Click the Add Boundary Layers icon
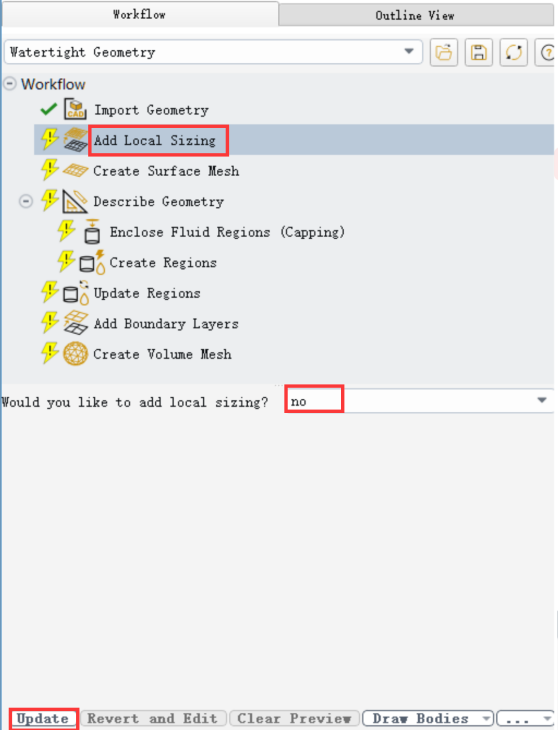Viewport: 558px width, 730px height. (75, 323)
